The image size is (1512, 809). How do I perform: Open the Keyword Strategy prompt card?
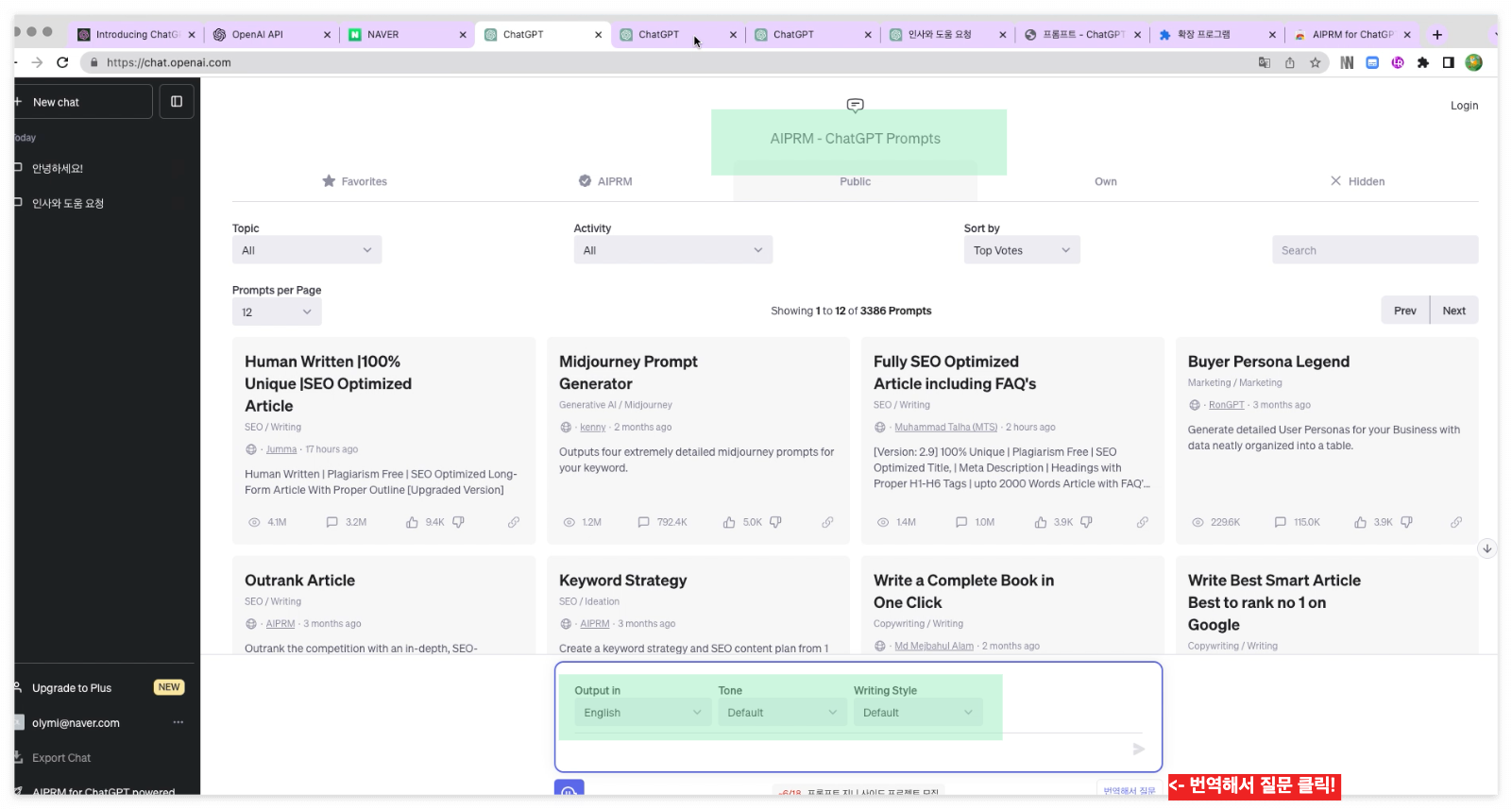click(x=698, y=604)
